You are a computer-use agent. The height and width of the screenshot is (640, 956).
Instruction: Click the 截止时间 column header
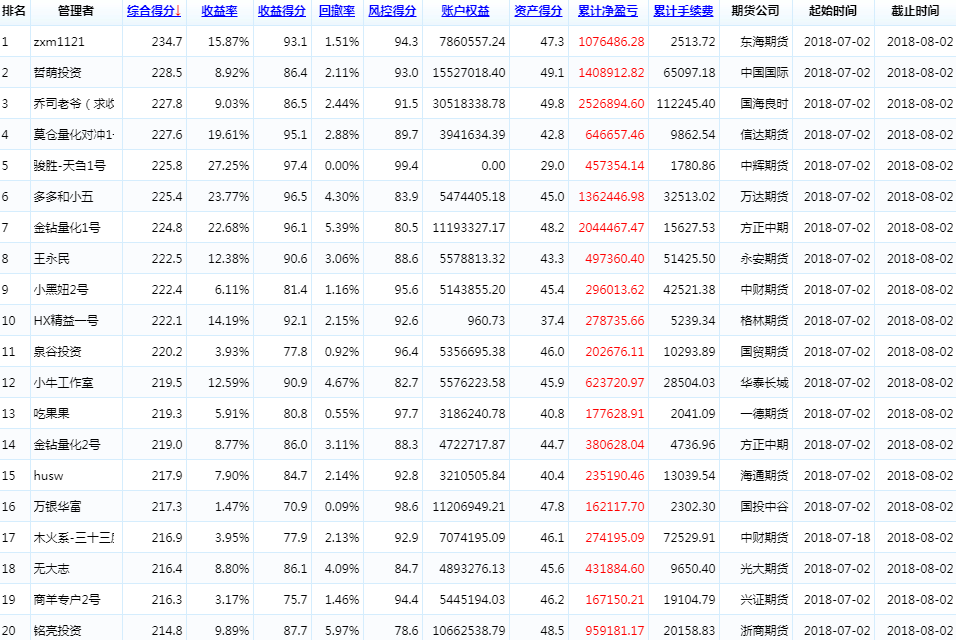tap(915, 11)
